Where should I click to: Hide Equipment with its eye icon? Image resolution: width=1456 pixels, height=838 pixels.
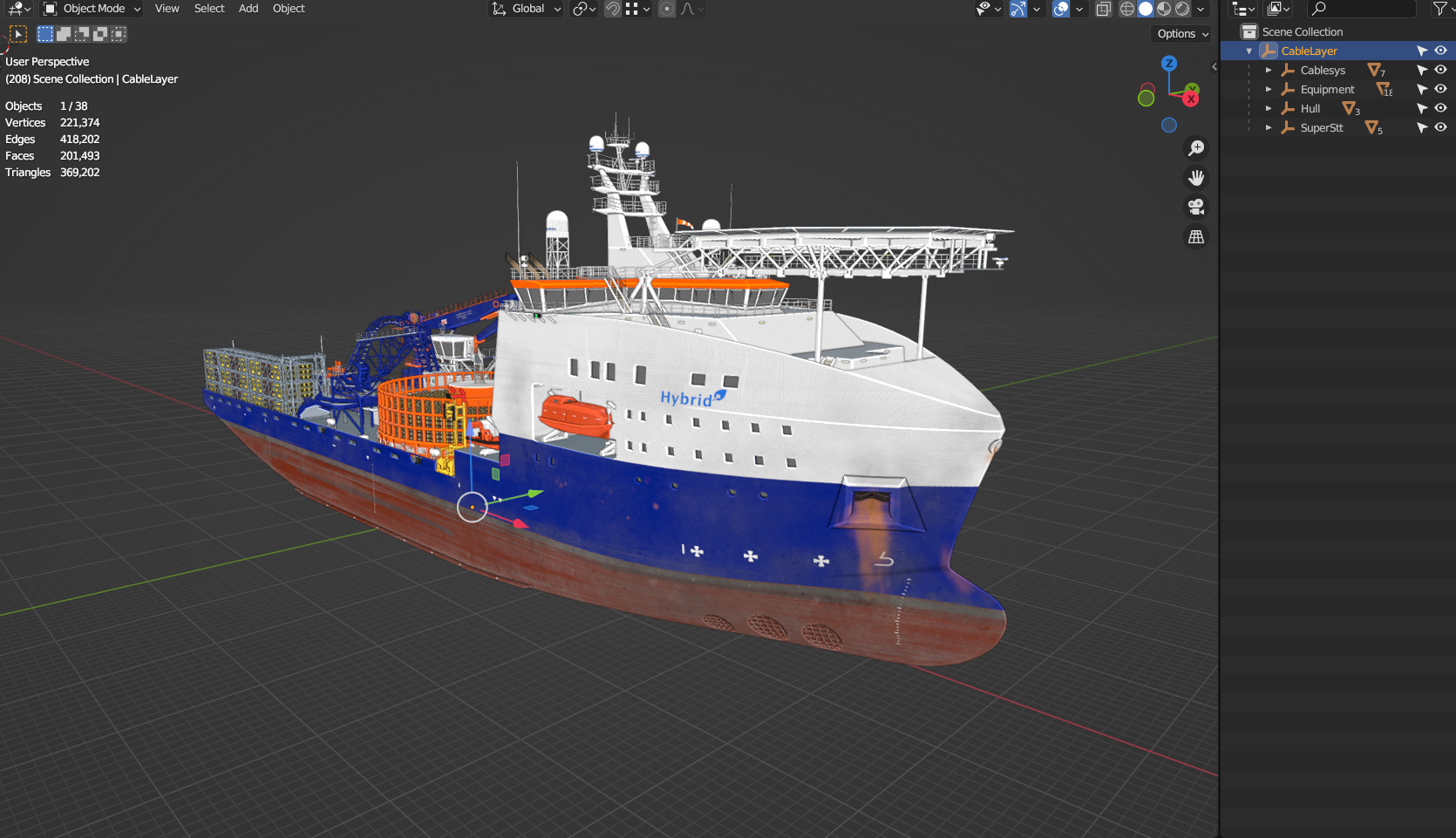(1440, 90)
